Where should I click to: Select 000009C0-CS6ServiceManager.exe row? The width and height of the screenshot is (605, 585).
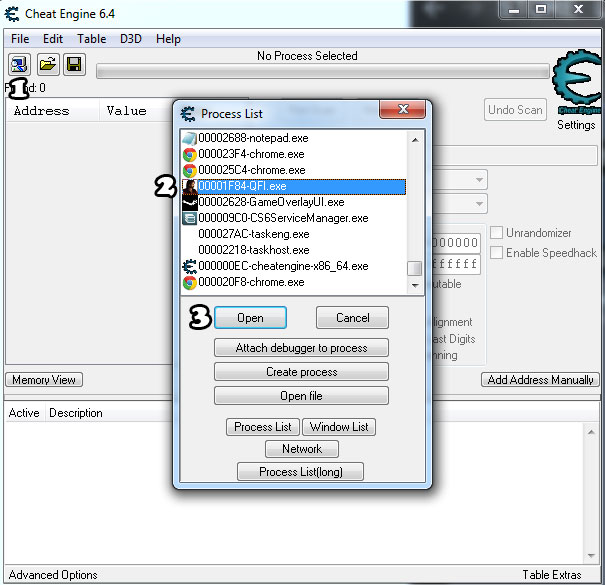pyautogui.click(x=294, y=218)
